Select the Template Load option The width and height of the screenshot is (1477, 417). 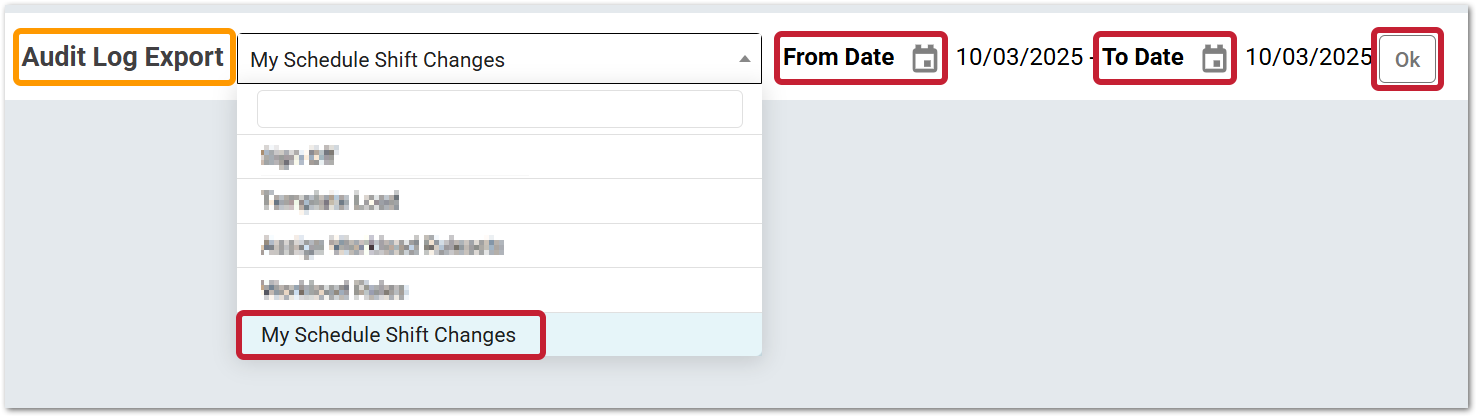(x=500, y=201)
